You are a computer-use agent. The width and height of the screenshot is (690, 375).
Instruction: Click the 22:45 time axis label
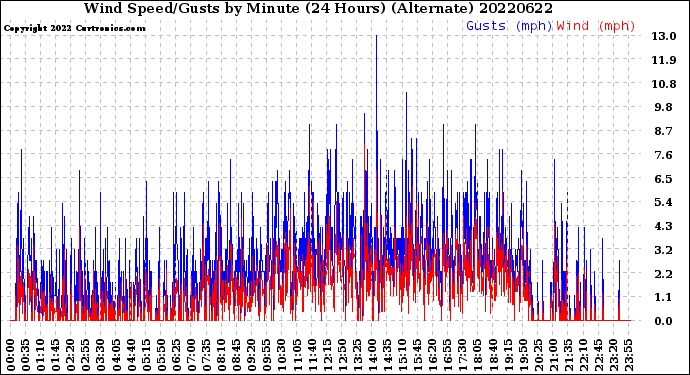(x=598, y=355)
